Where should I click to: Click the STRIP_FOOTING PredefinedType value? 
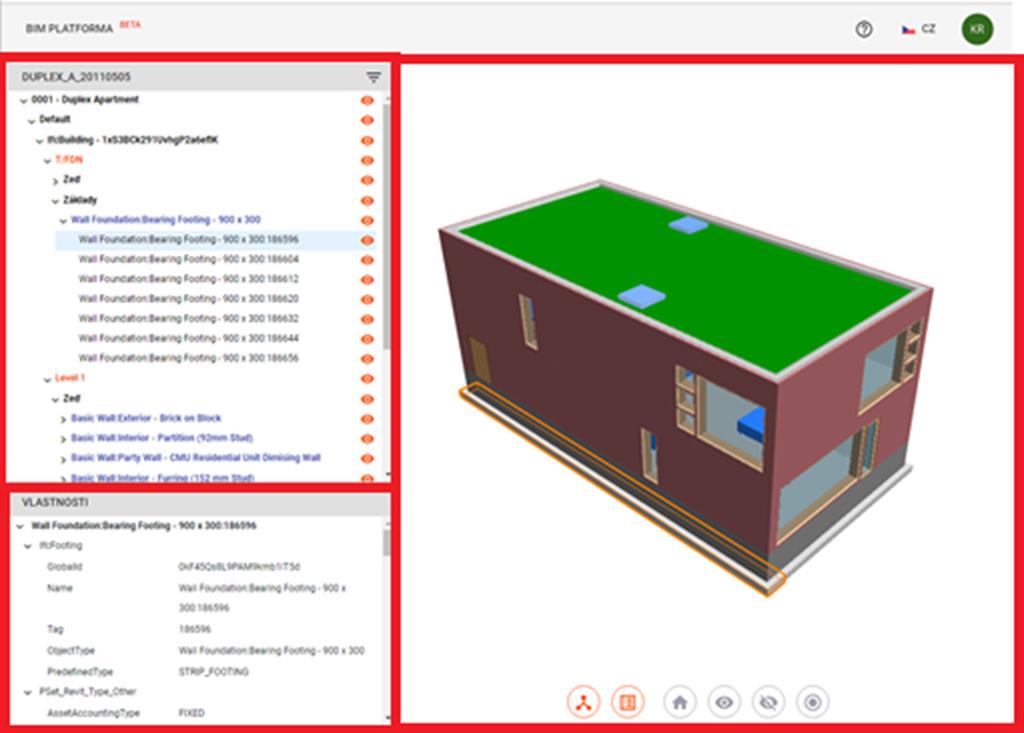(x=214, y=672)
